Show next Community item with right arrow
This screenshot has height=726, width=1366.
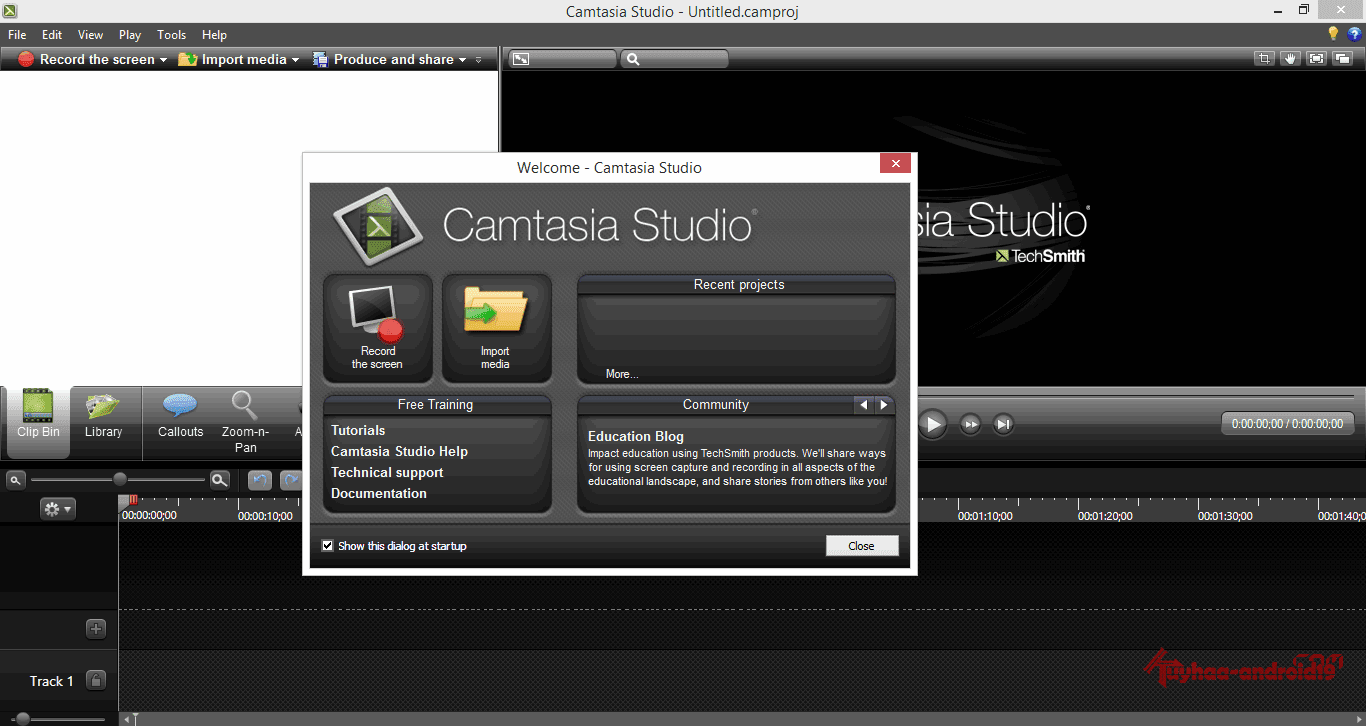point(883,405)
